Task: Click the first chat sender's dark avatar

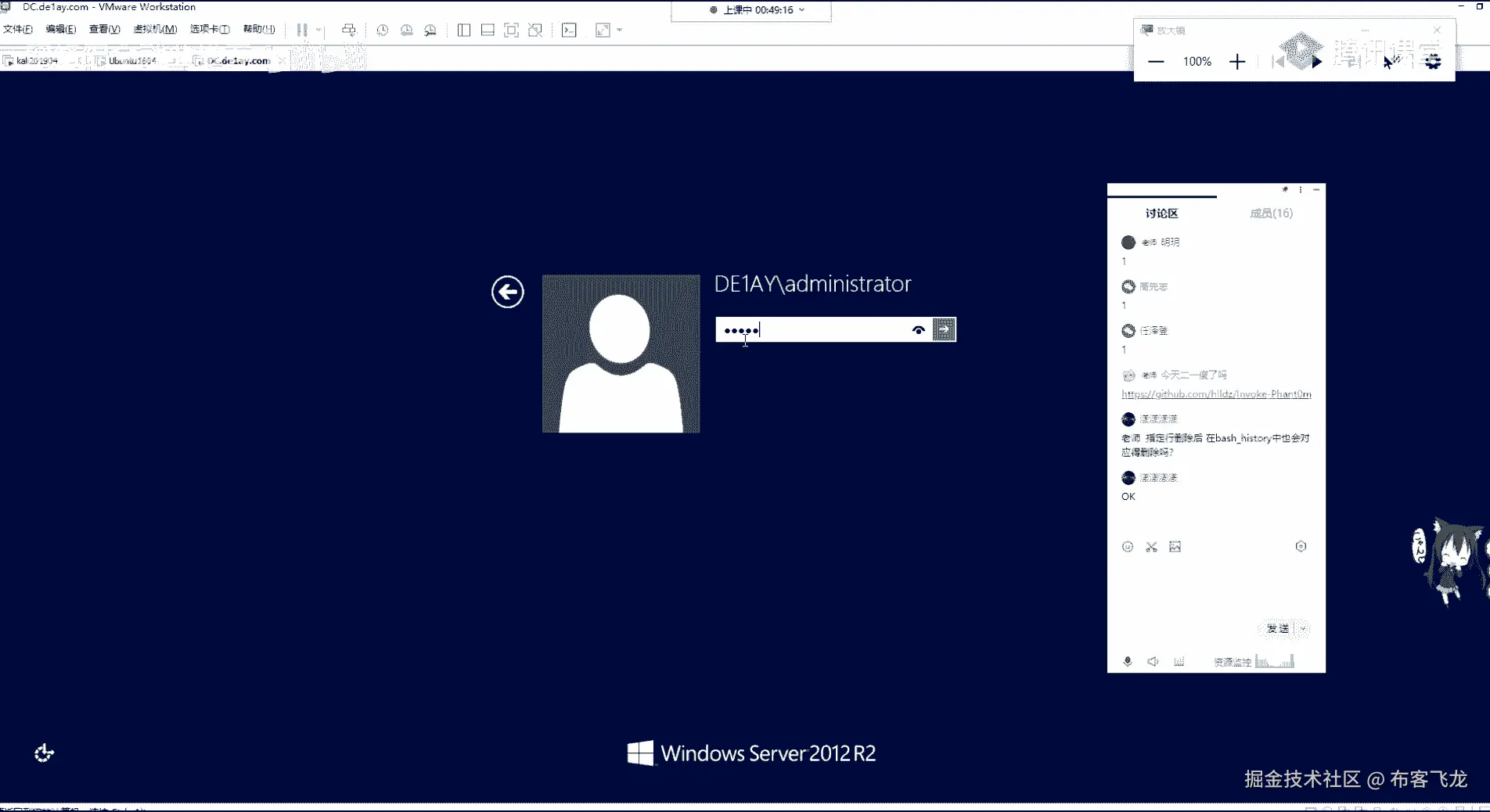Action: [1128, 243]
